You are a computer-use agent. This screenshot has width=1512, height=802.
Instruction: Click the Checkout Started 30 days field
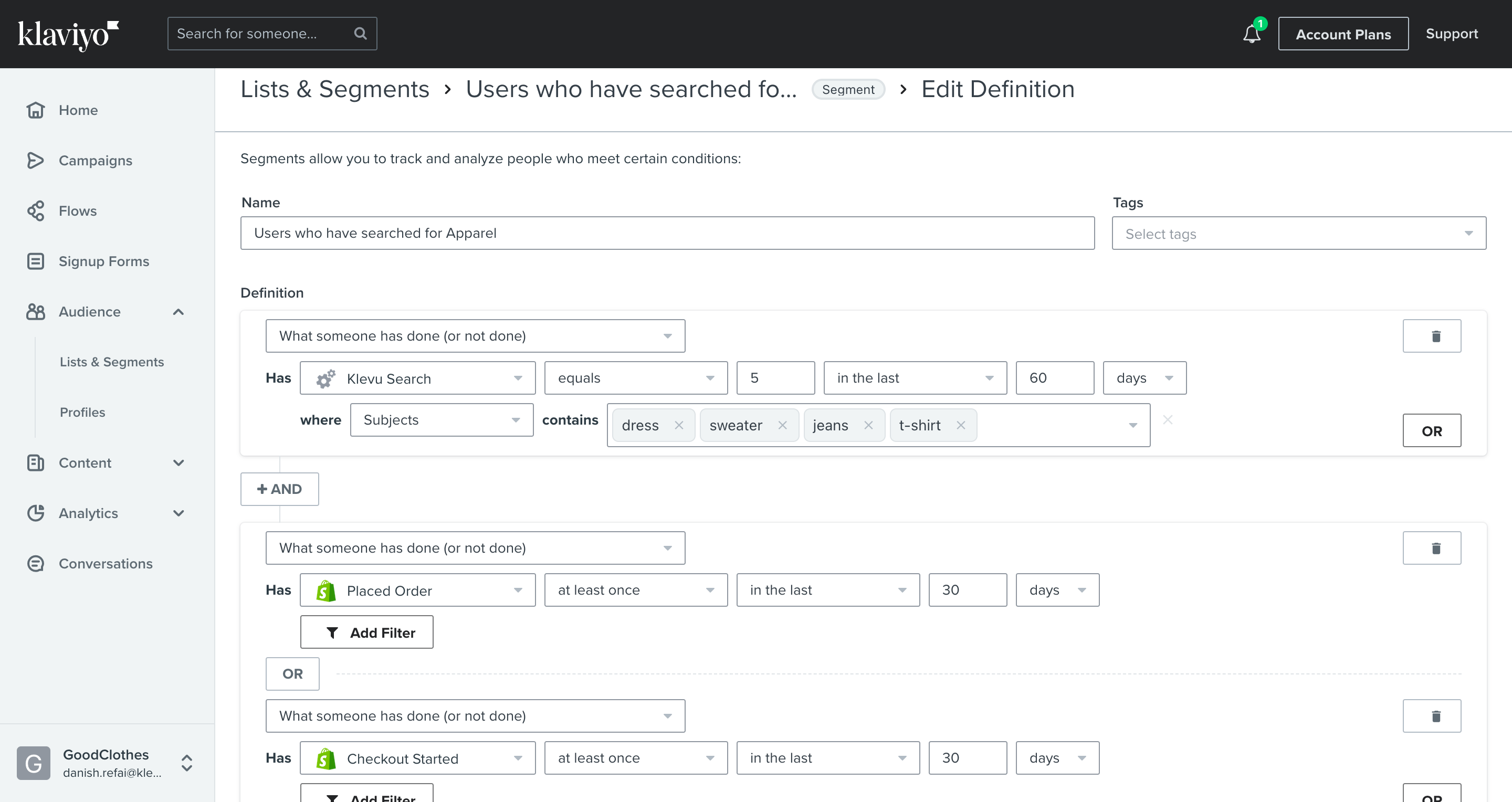(967, 758)
